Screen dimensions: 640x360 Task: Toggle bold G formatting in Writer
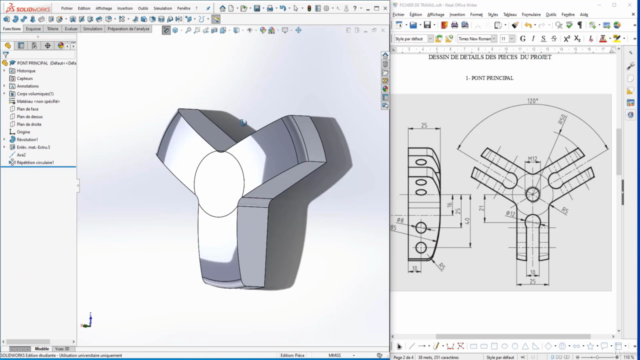pyautogui.click(x=522, y=39)
